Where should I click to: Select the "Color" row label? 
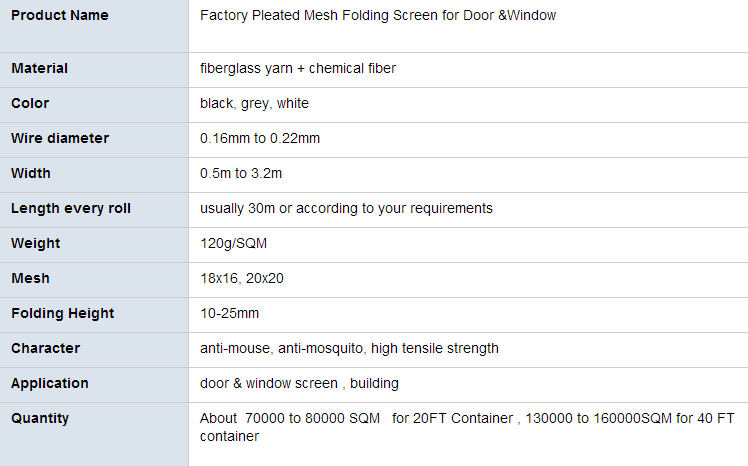30,103
